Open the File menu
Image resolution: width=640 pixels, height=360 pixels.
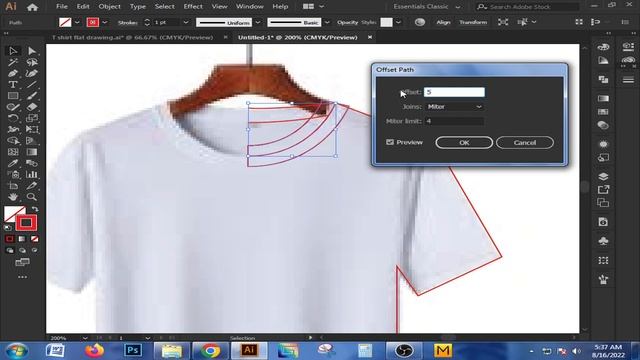62,7
